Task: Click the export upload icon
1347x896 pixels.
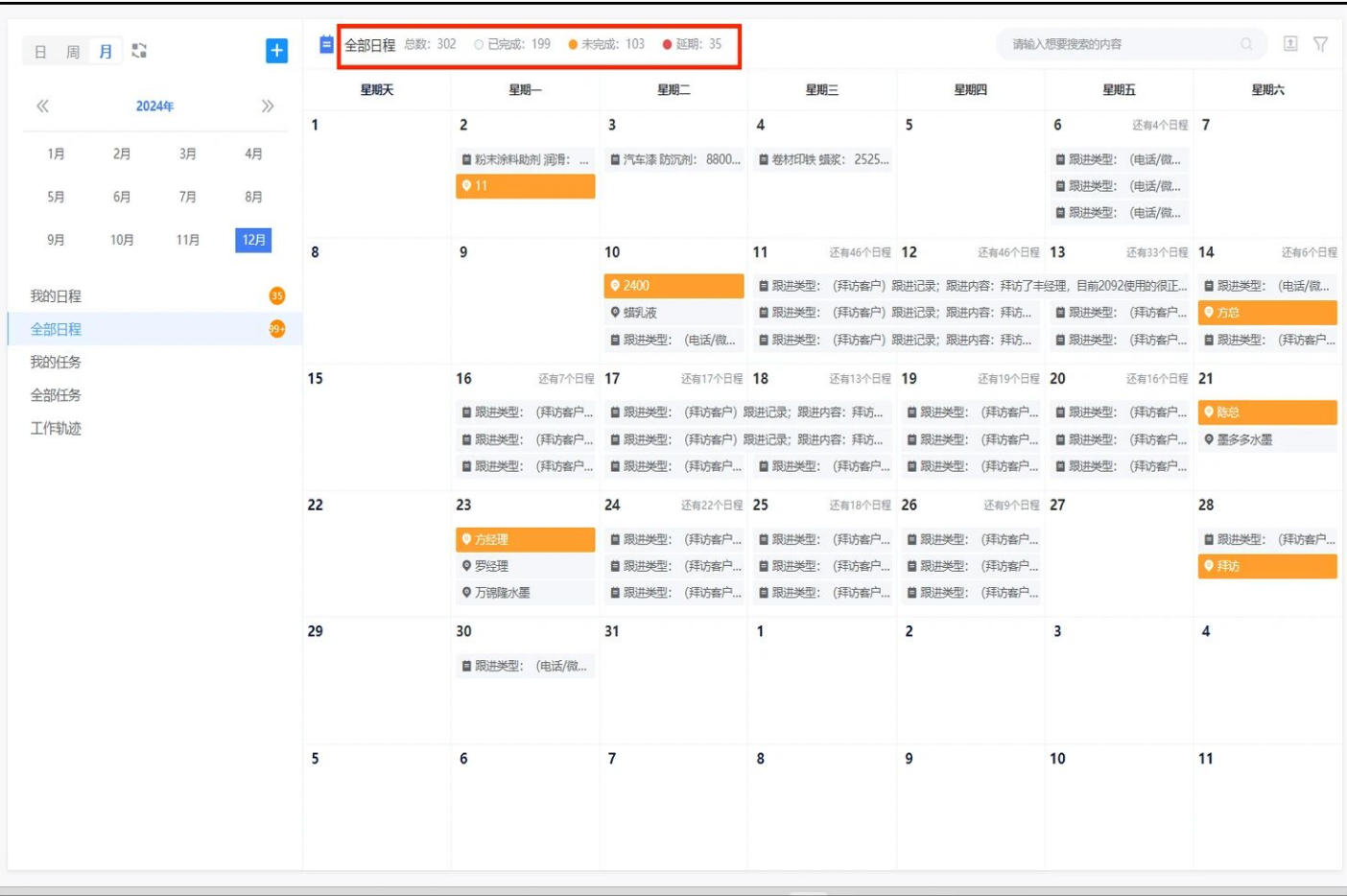Action: click(1290, 44)
